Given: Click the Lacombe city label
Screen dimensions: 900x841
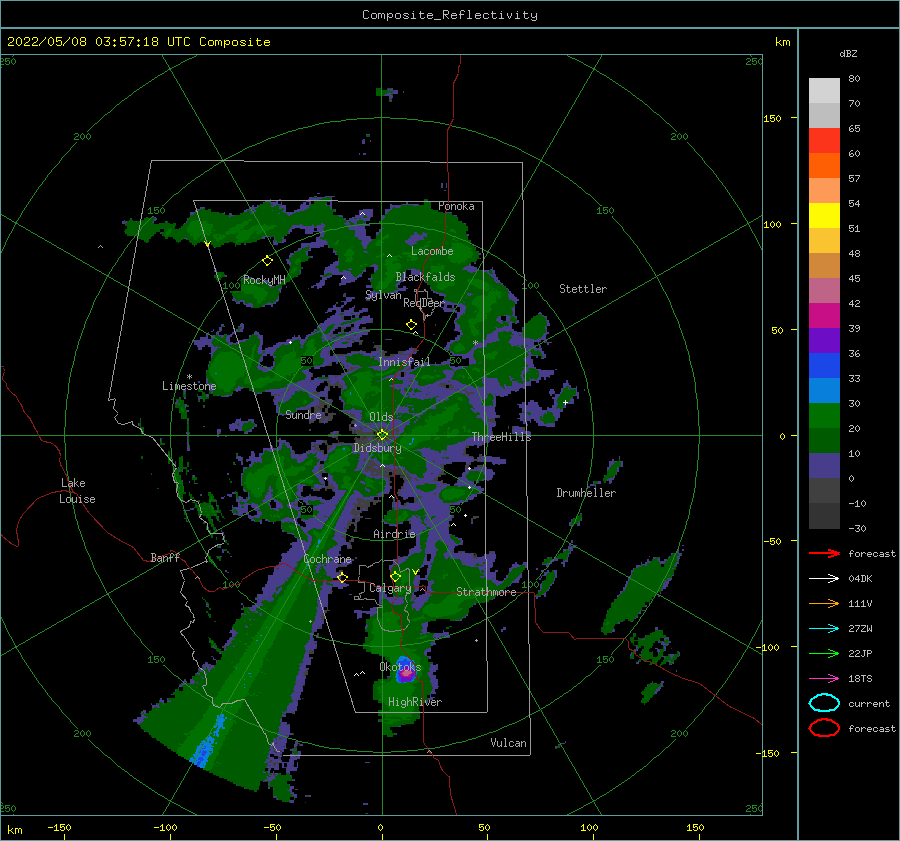Looking at the screenshot, I should 432,251.
